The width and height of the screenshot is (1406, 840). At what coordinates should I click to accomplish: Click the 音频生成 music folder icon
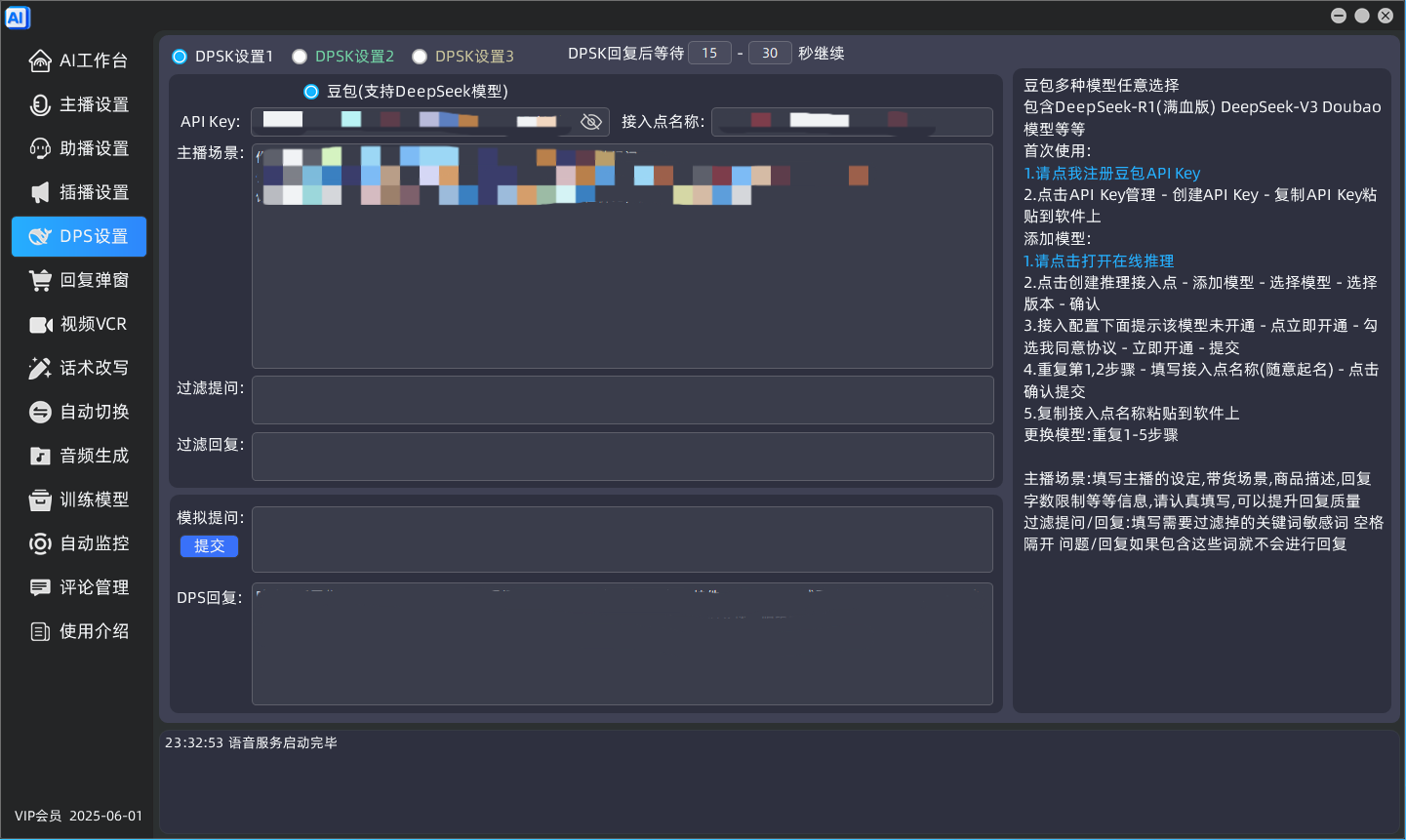pos(40,456)
